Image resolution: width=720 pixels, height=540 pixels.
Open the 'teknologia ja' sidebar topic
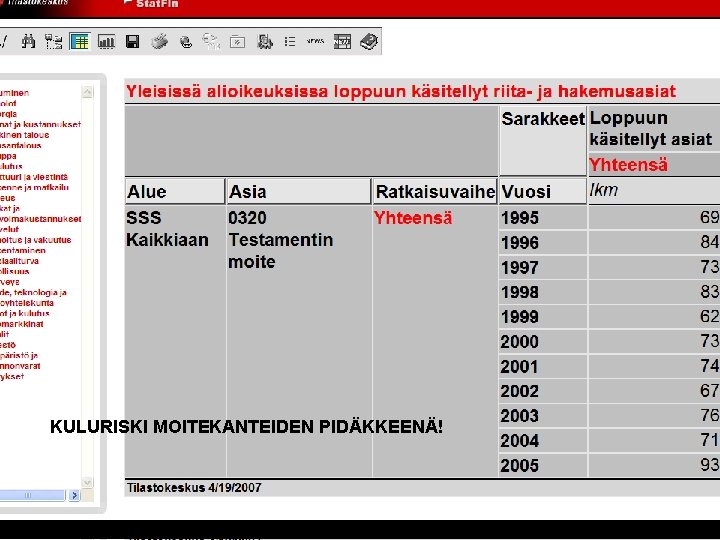pyautogui.click(x=33, y=292)
